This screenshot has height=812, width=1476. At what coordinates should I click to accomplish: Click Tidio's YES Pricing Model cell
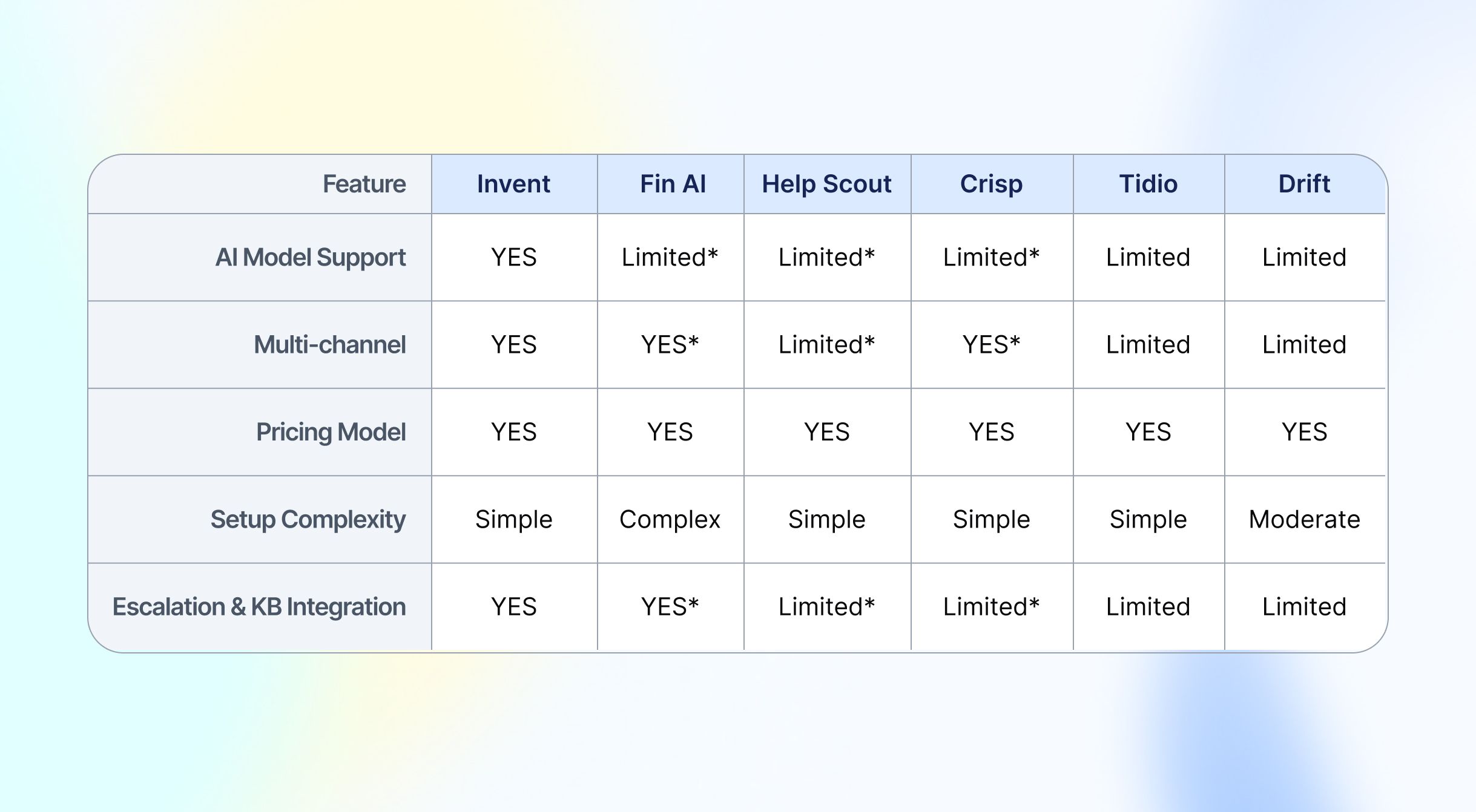click(x=1148, y=432)
